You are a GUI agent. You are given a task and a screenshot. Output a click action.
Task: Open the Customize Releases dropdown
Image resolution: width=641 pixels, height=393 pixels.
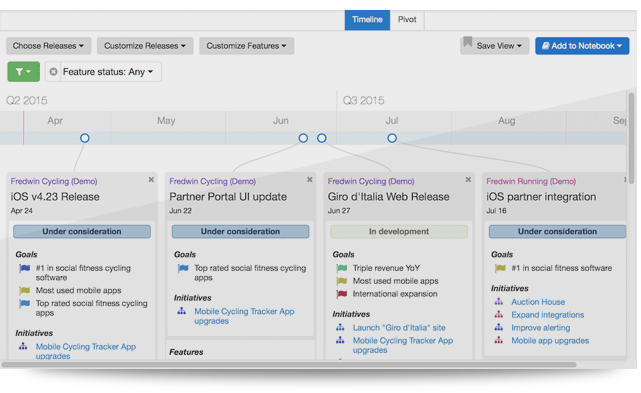tap(145, 46)
